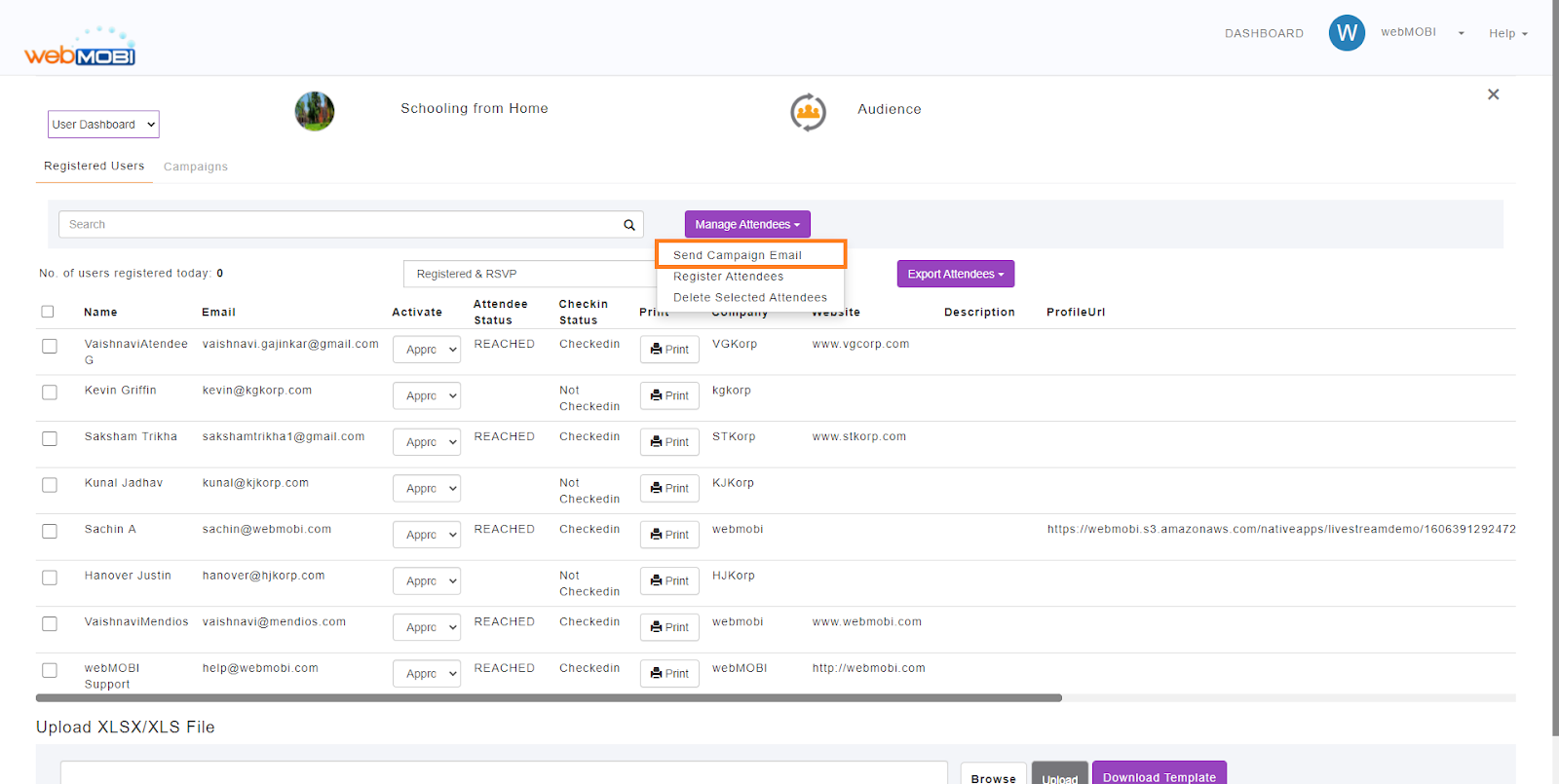
Task: Go to DASHBOARD in top navigation
Action: tap(1264, 33)
